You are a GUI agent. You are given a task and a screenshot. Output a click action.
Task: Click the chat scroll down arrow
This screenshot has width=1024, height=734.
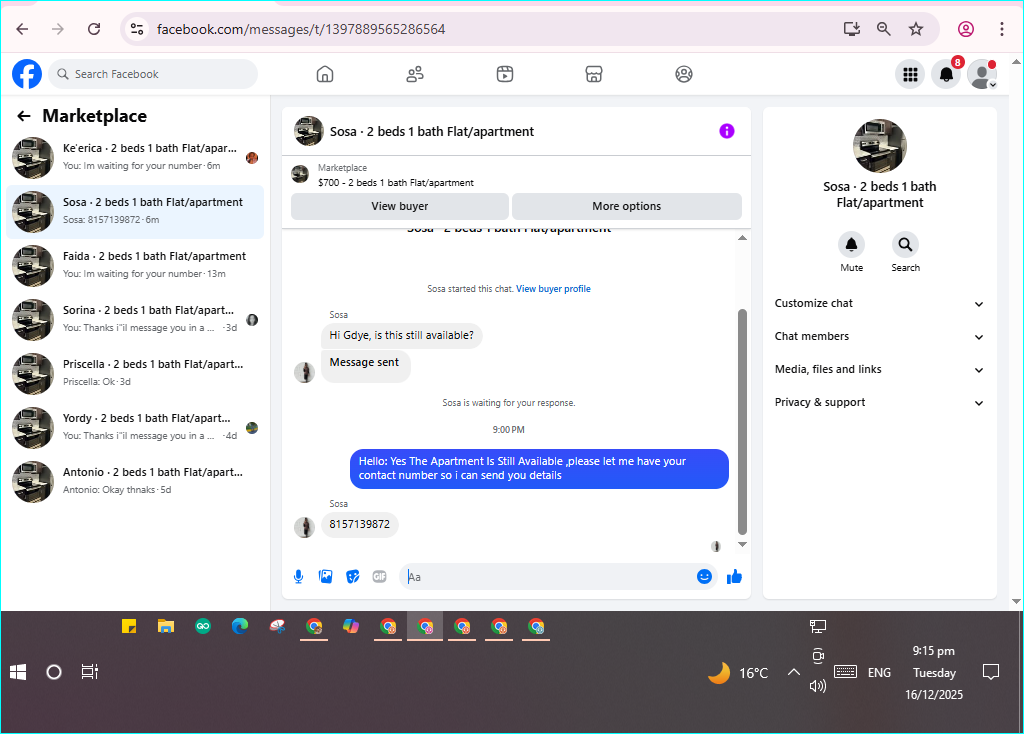pos(742,544)
